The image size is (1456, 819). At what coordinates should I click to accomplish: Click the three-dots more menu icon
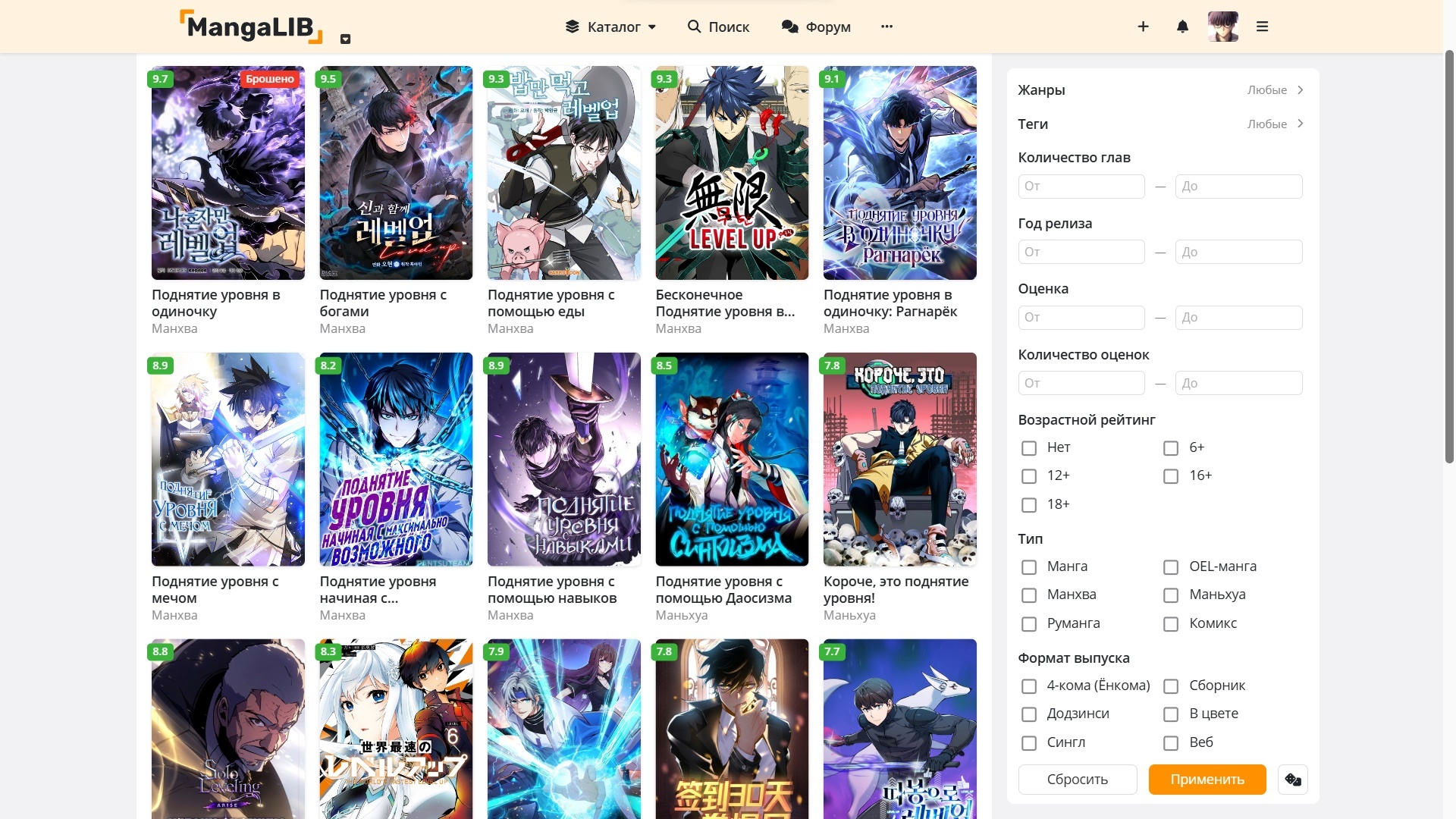[886, 27]
